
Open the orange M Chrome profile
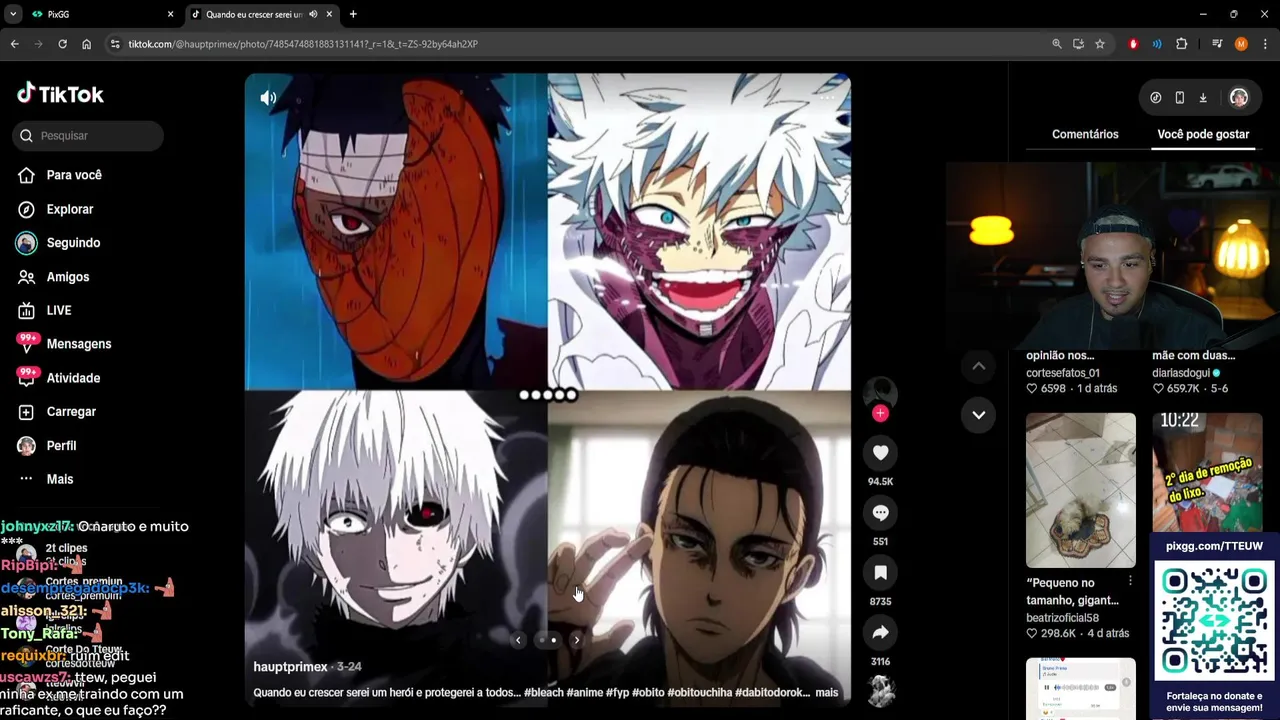click(1241, 44)
